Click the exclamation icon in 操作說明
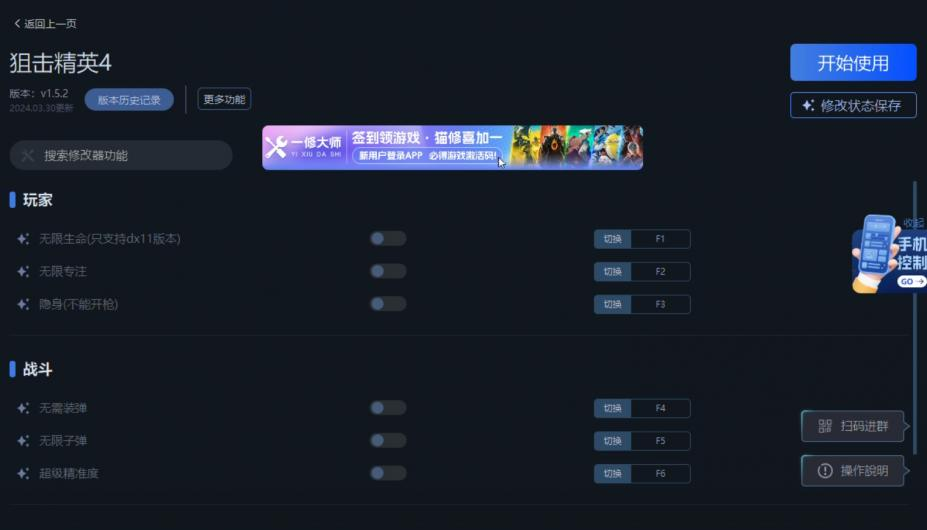Screen dimensions: 927x530 click(825, 471)
